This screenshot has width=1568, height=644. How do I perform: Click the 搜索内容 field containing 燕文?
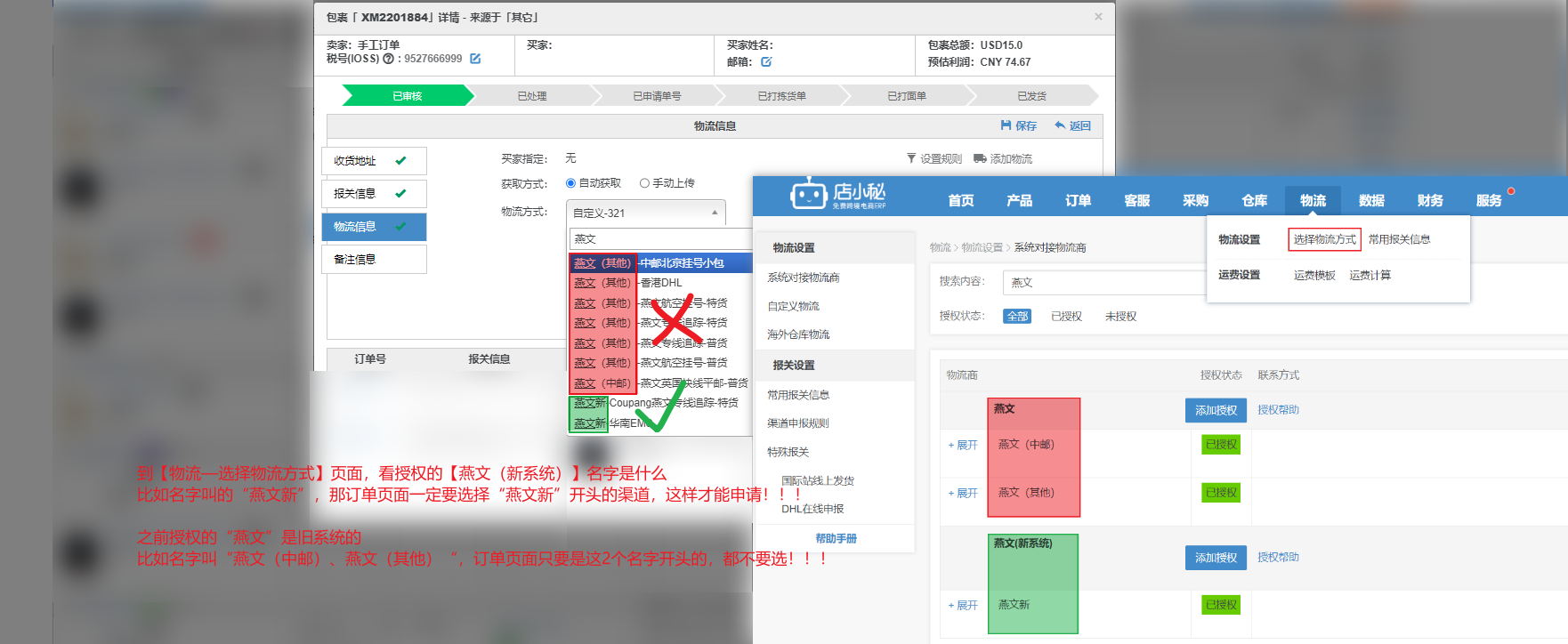tap(1104, 283)
